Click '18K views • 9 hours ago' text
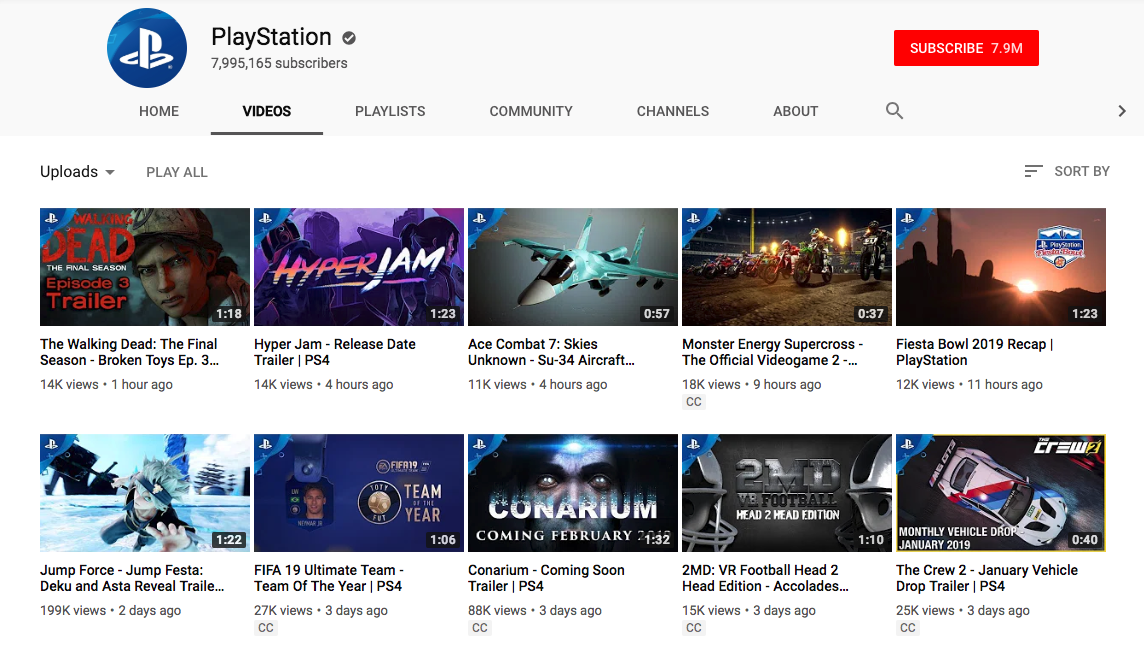 coord(751,385)
